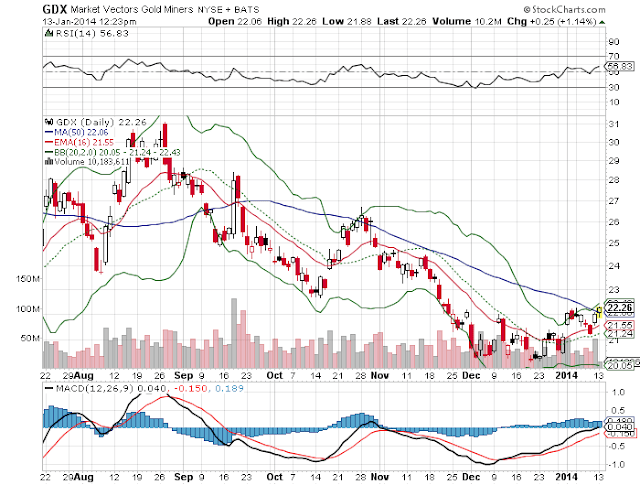
Task: Click the 21.24 Bollinger tag on price axis
Action: click(x=620, y=334)
